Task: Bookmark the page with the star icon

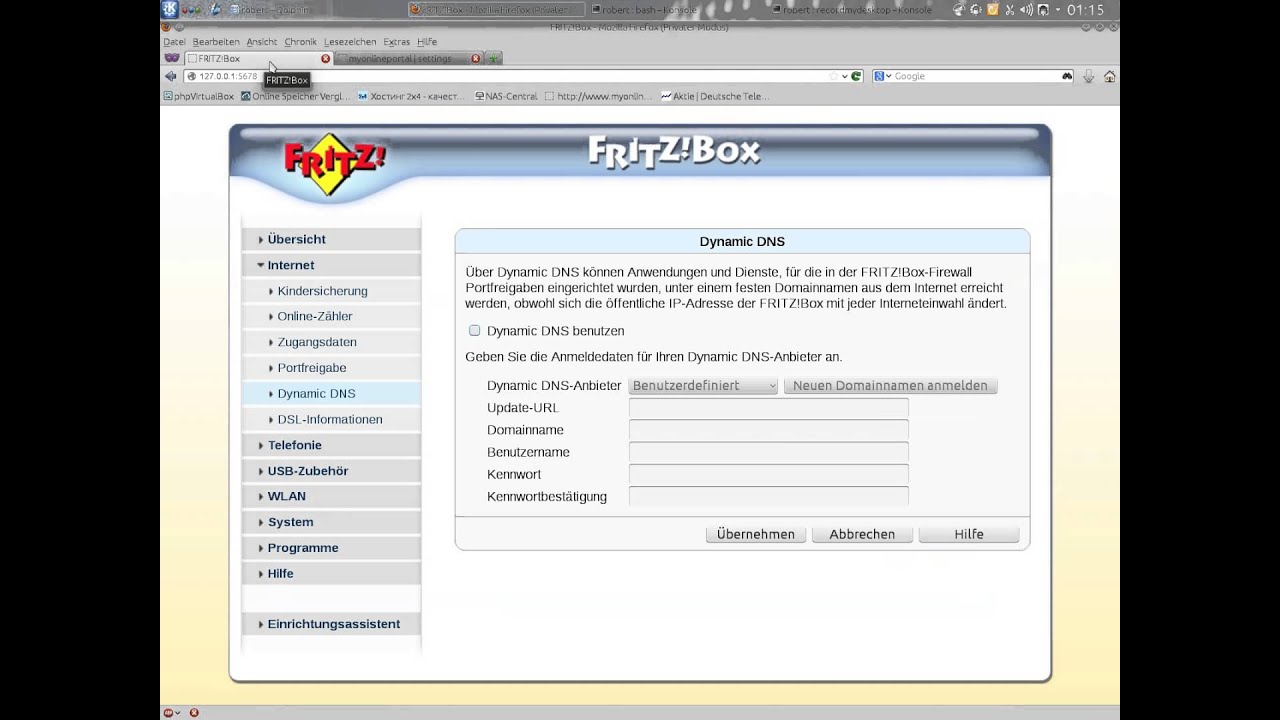Action: pyautogui.click(x=834, y=76)
